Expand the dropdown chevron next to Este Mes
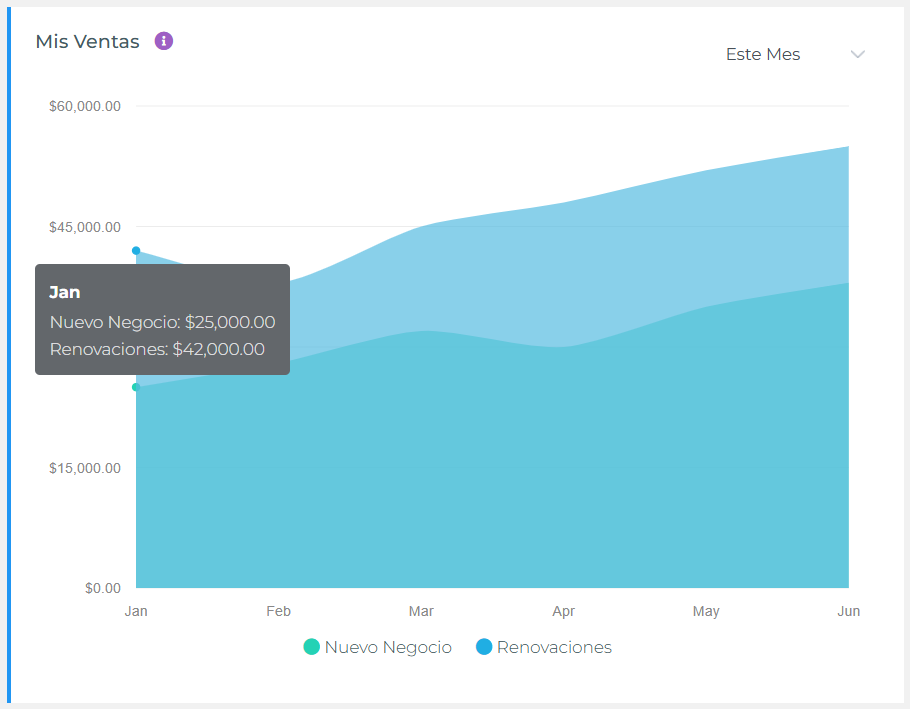This screenshot has width=910, height=709. click(857, 54)
